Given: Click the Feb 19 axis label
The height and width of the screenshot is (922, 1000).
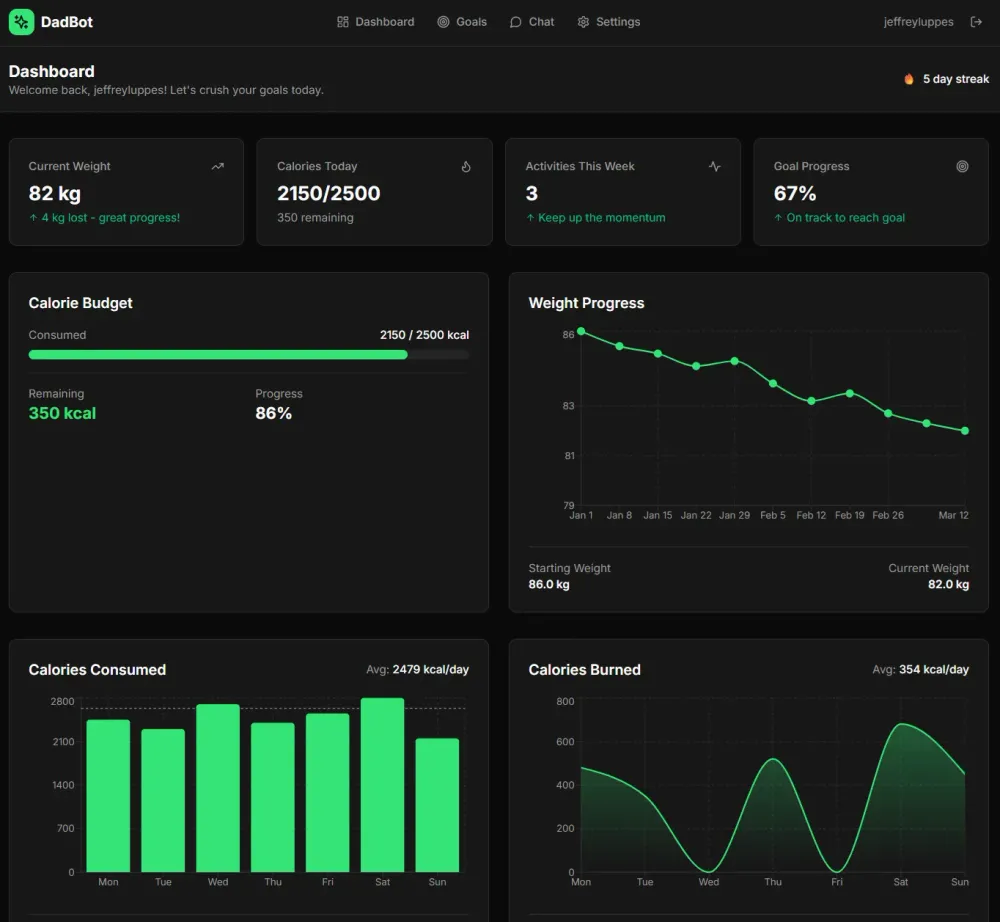Looking at the screenshot, I should tap(849, 515).
